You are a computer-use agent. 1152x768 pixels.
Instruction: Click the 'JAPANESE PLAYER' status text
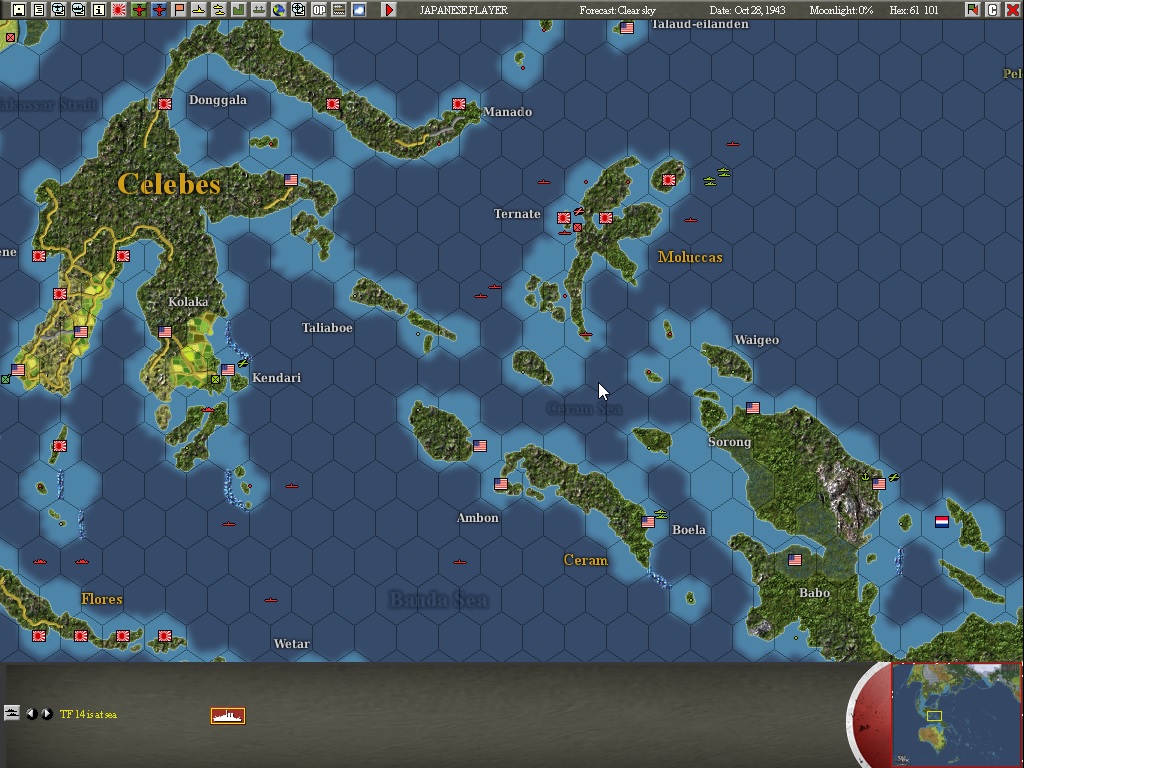click(464, 10)
